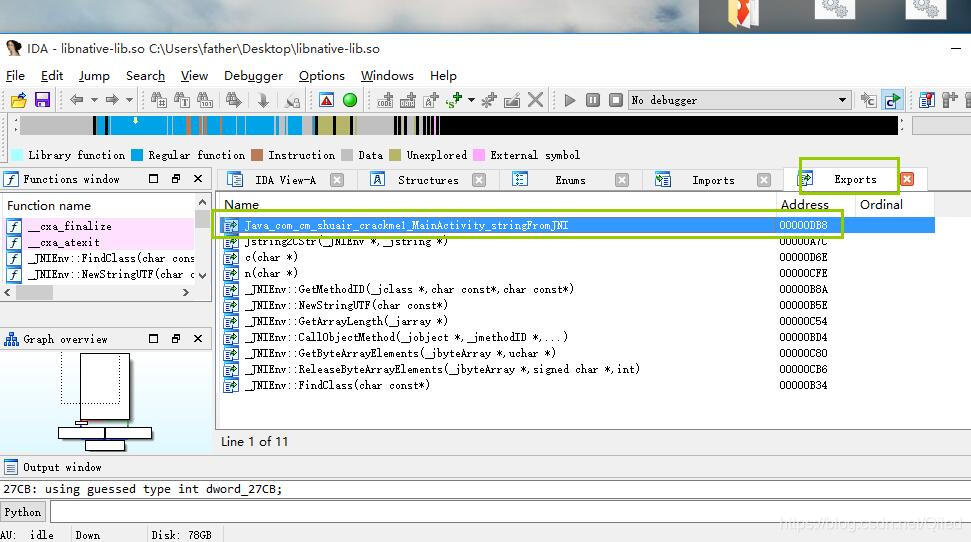Open the 'No debugger' combo box
971x542 pixels.
click(x=739, y=100)
